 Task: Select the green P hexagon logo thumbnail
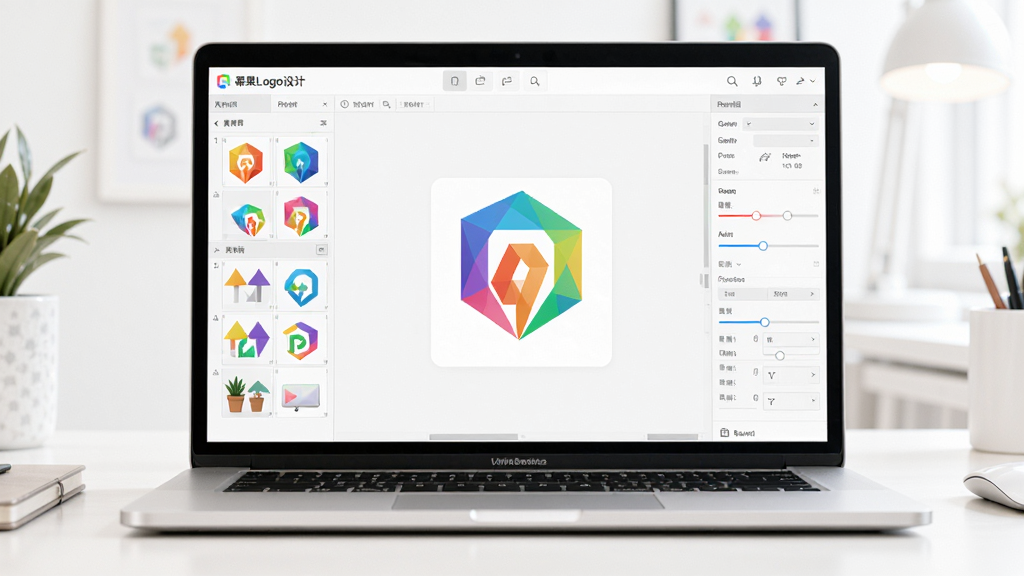point(300,340)
